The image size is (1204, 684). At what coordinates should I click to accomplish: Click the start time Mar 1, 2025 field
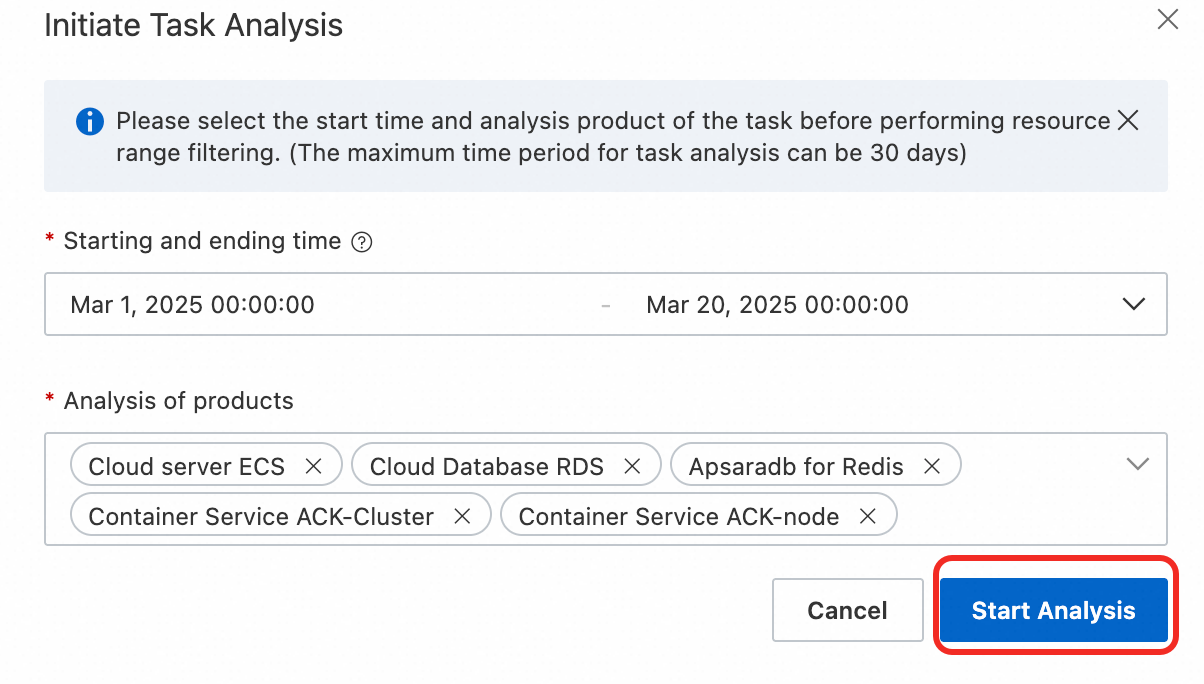pos(192,304)
